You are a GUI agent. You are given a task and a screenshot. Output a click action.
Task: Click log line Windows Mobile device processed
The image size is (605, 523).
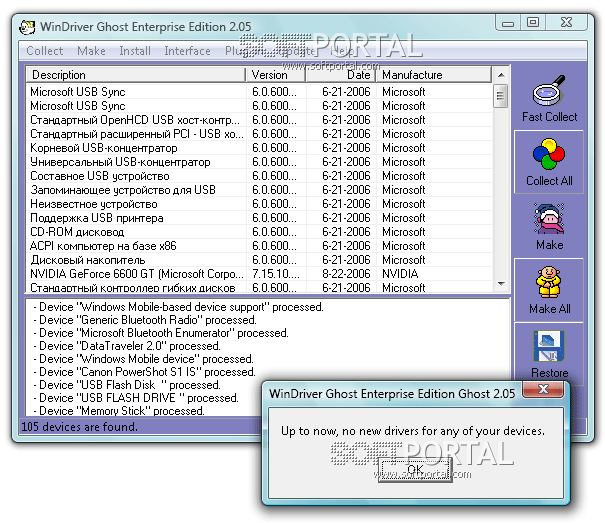[x=144, y=359]
